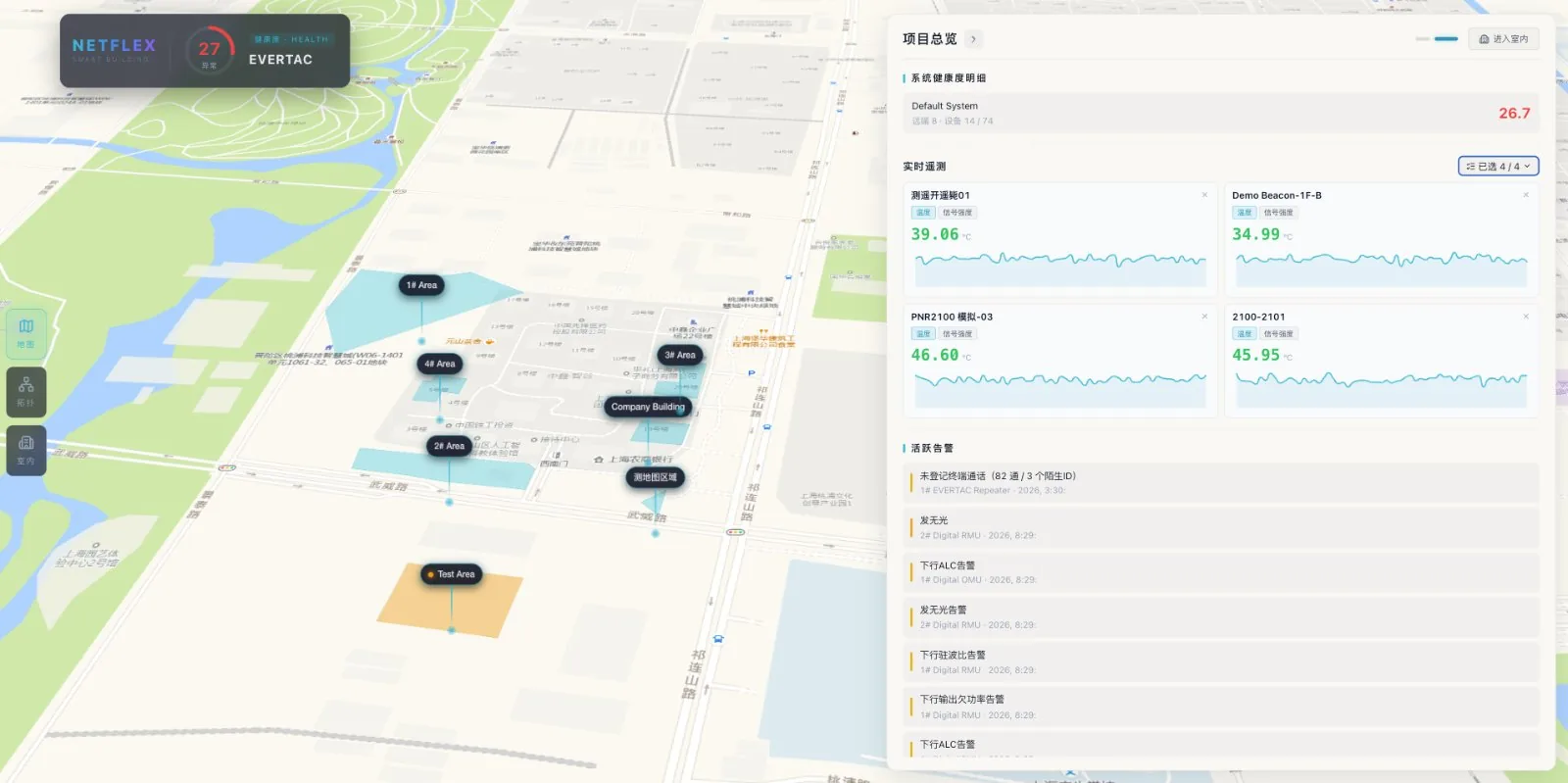Switch to the 地图 map view icon
1568x783 pixels.
(26, 333)
